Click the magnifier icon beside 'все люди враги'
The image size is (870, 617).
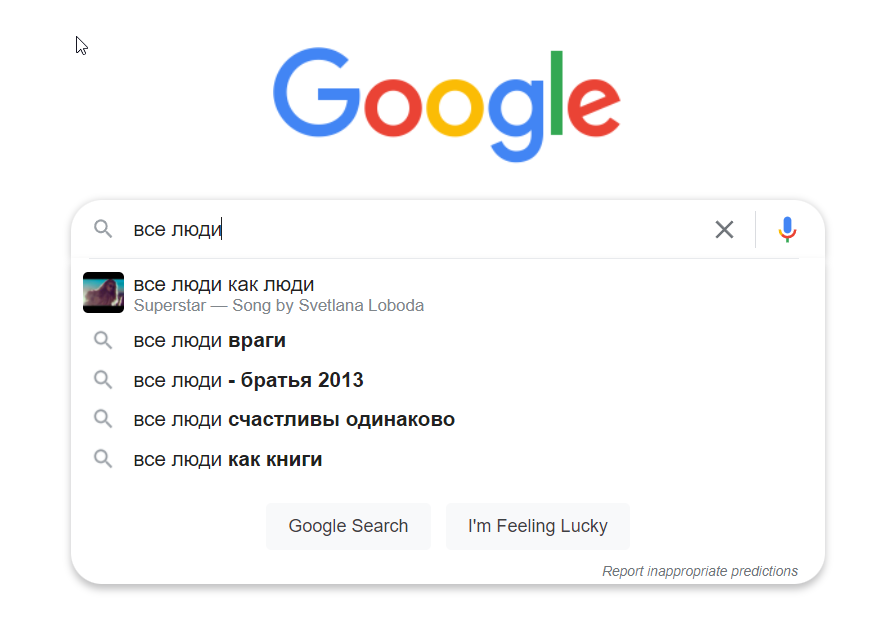pos(103,341)
